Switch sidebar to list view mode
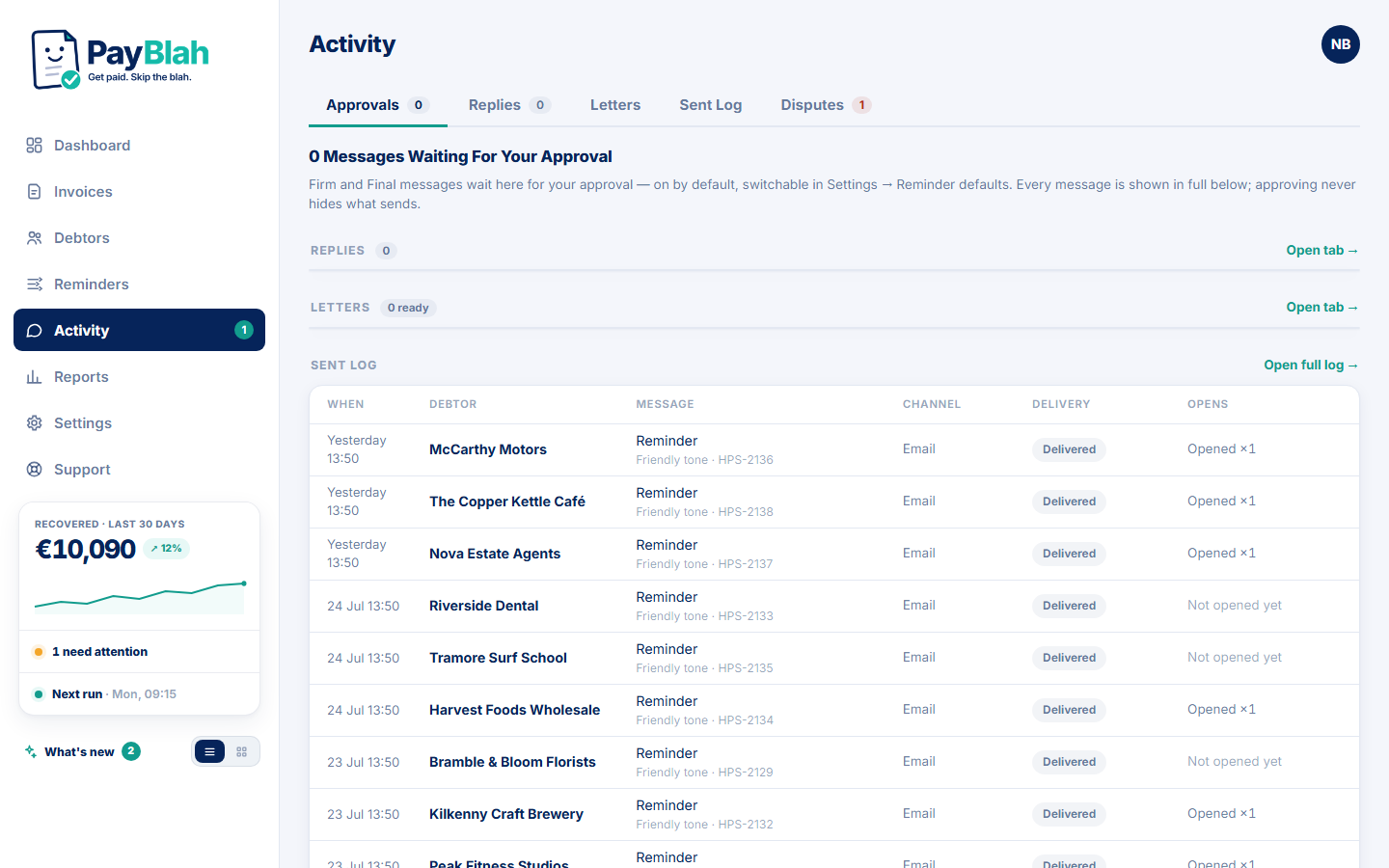1389x868 pixels. (x=209, y=751)
